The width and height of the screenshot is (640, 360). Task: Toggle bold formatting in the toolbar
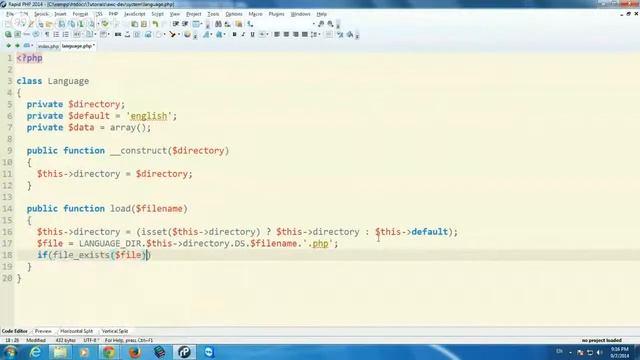coord(234,35)
